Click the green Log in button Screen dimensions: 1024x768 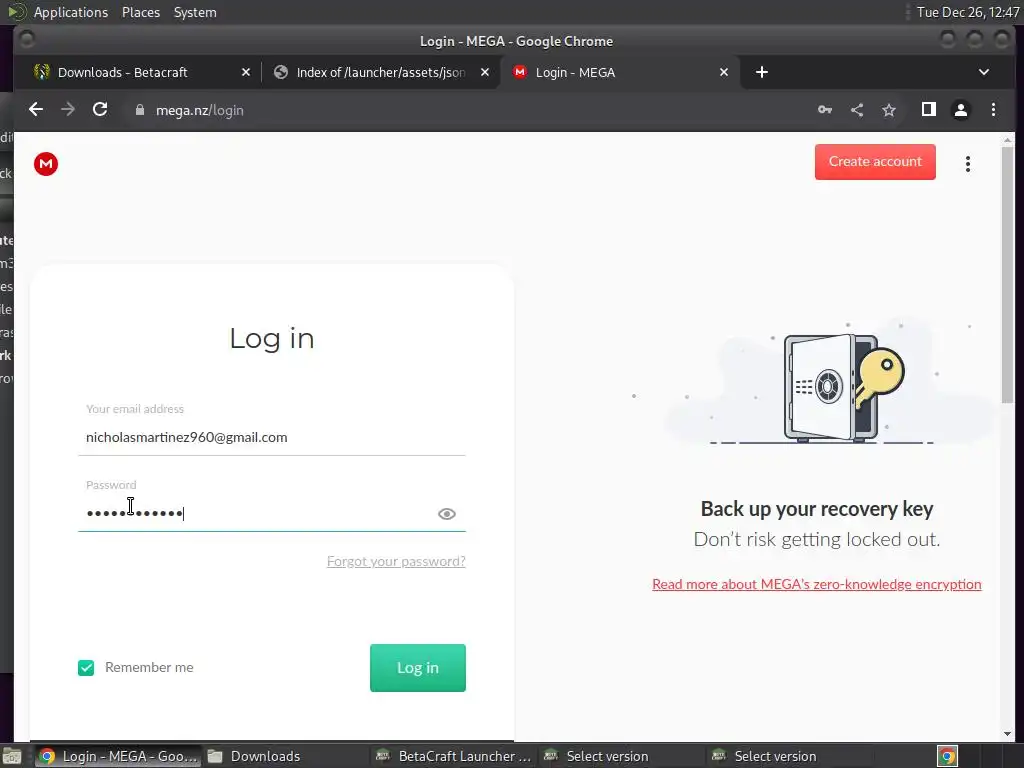[418, 667]
